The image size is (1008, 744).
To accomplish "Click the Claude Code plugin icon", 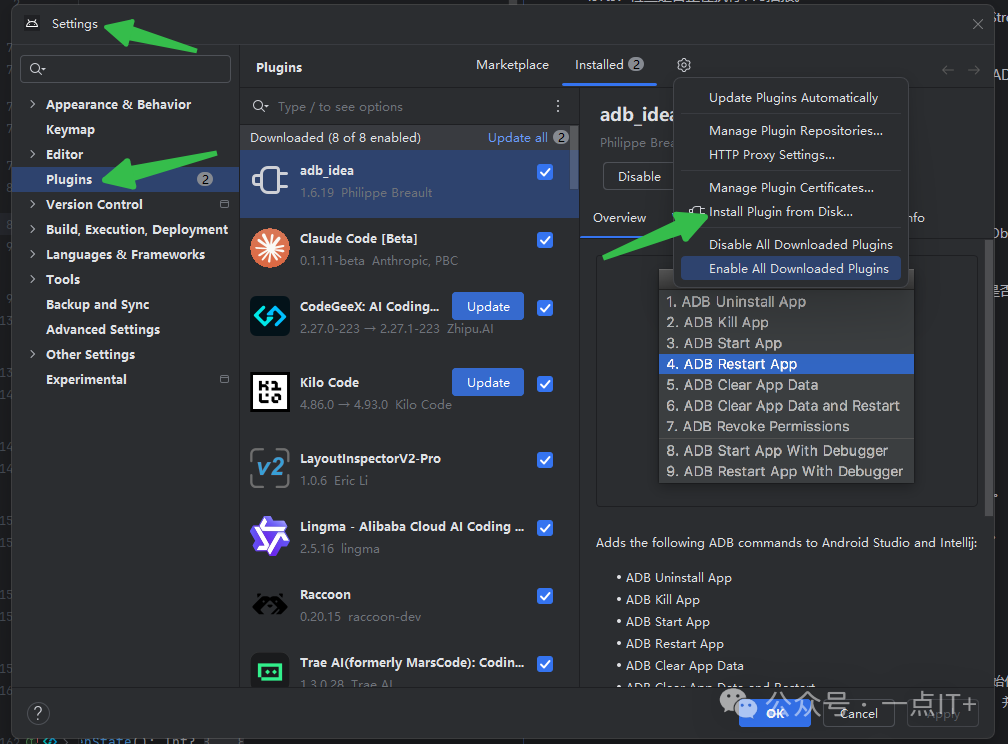I will 269,248.
